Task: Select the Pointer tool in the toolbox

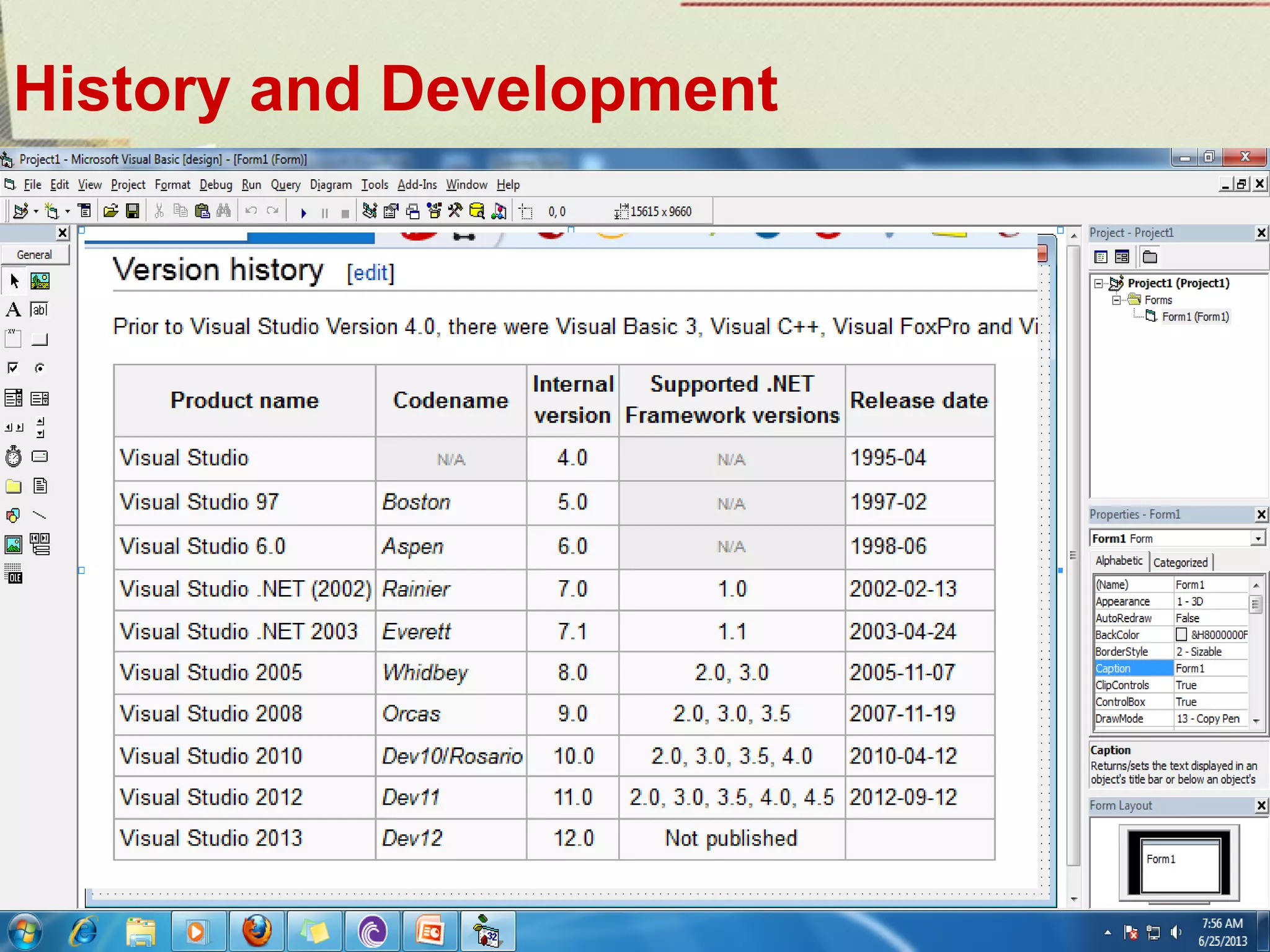Action: [x=14, y=281]
